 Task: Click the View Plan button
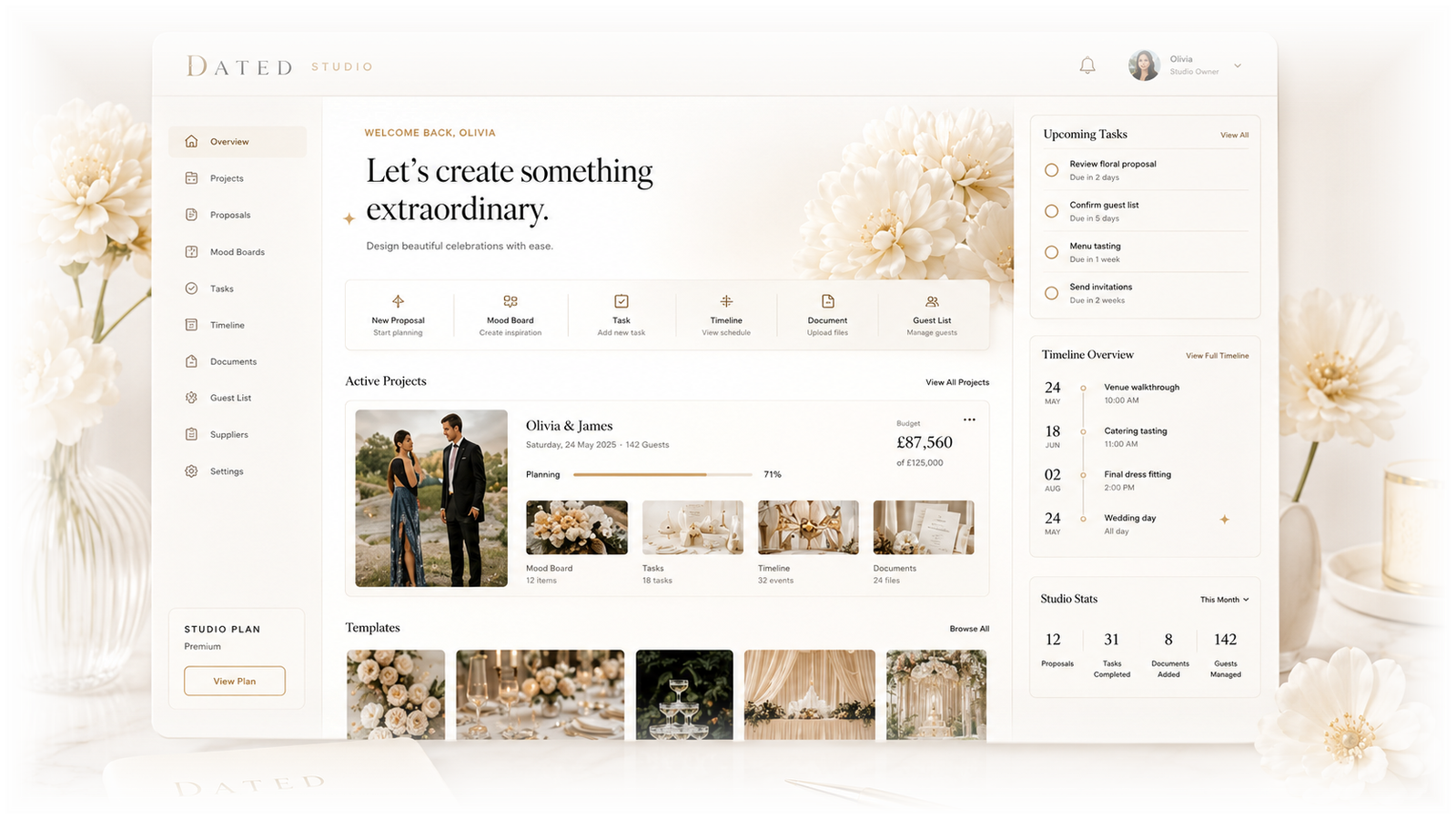point(235,681)
